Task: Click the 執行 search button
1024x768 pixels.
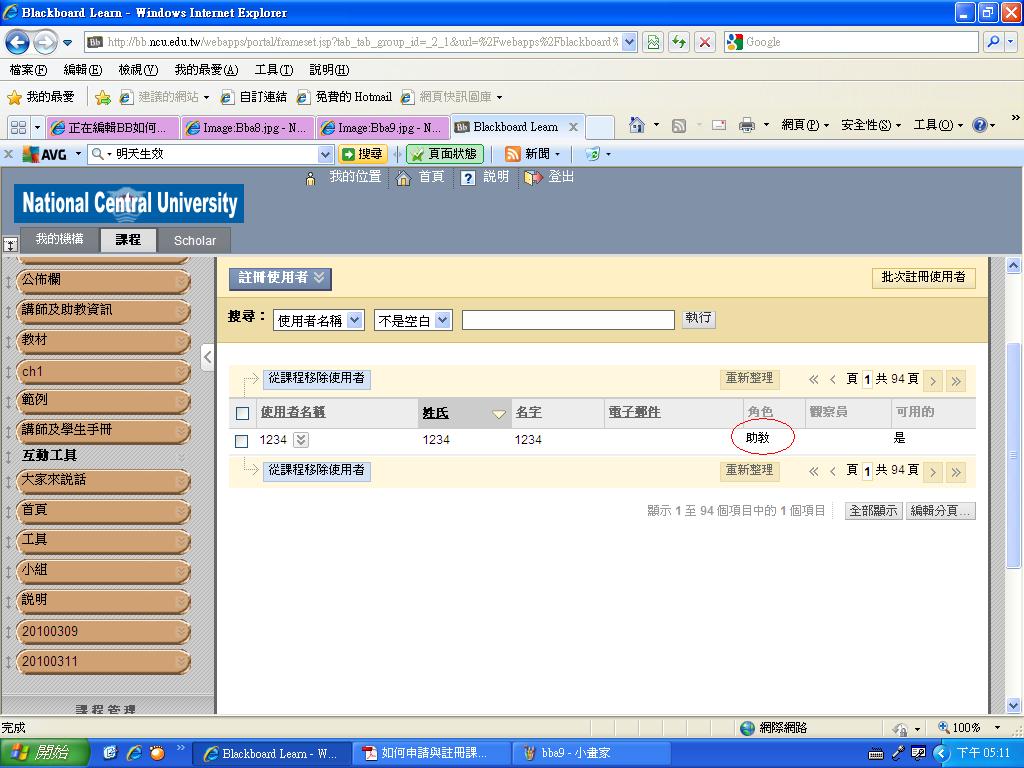Action: (x=699, y=318)
